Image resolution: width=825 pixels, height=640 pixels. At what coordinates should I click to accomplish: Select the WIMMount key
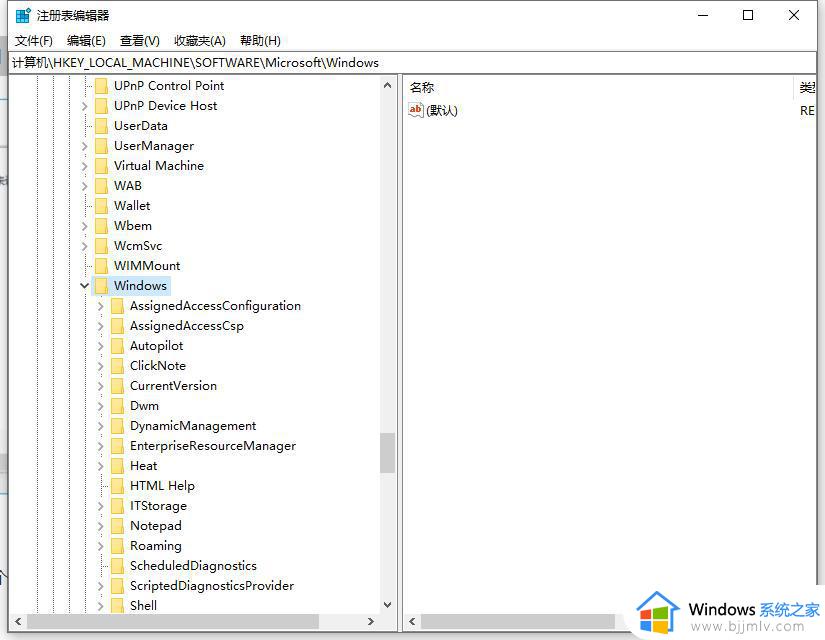[147, 266]
